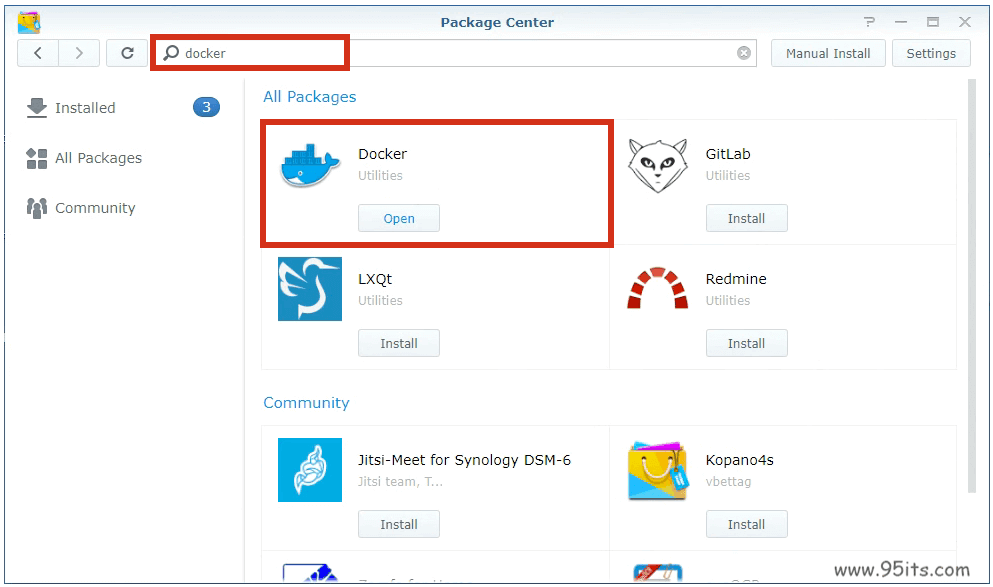Click the Kopano4s shopping bag icon
The width and height of the screenshot is (993, 587).
coord(658,470)
